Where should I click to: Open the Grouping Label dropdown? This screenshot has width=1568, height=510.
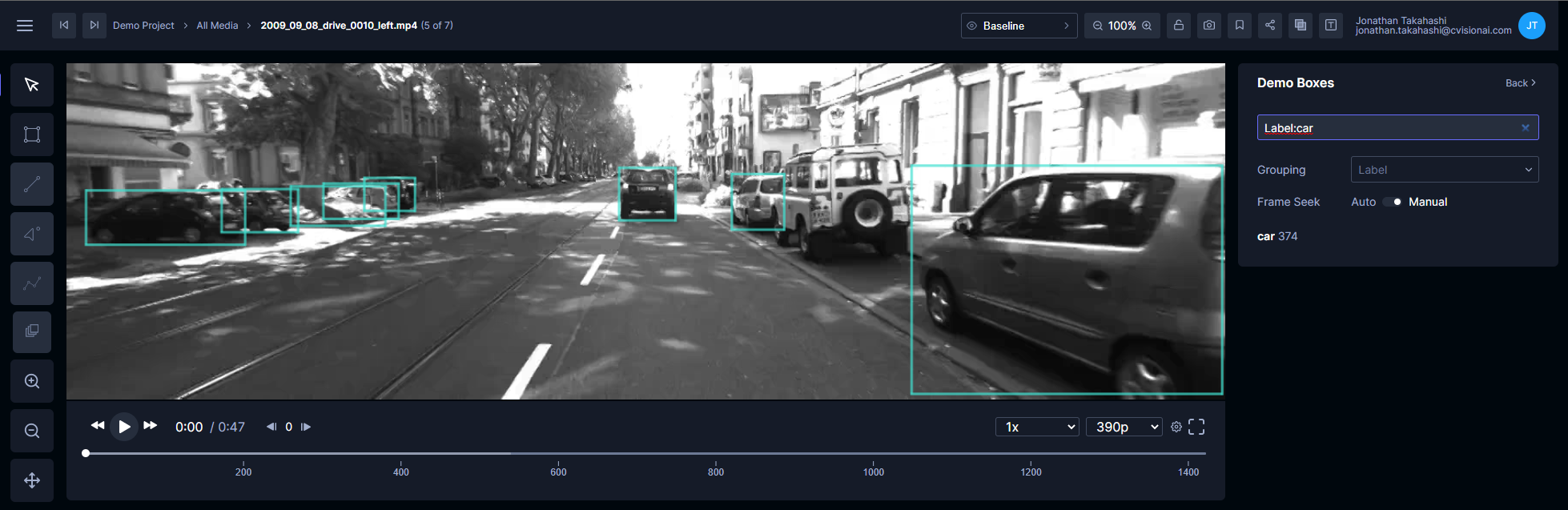1445,170
